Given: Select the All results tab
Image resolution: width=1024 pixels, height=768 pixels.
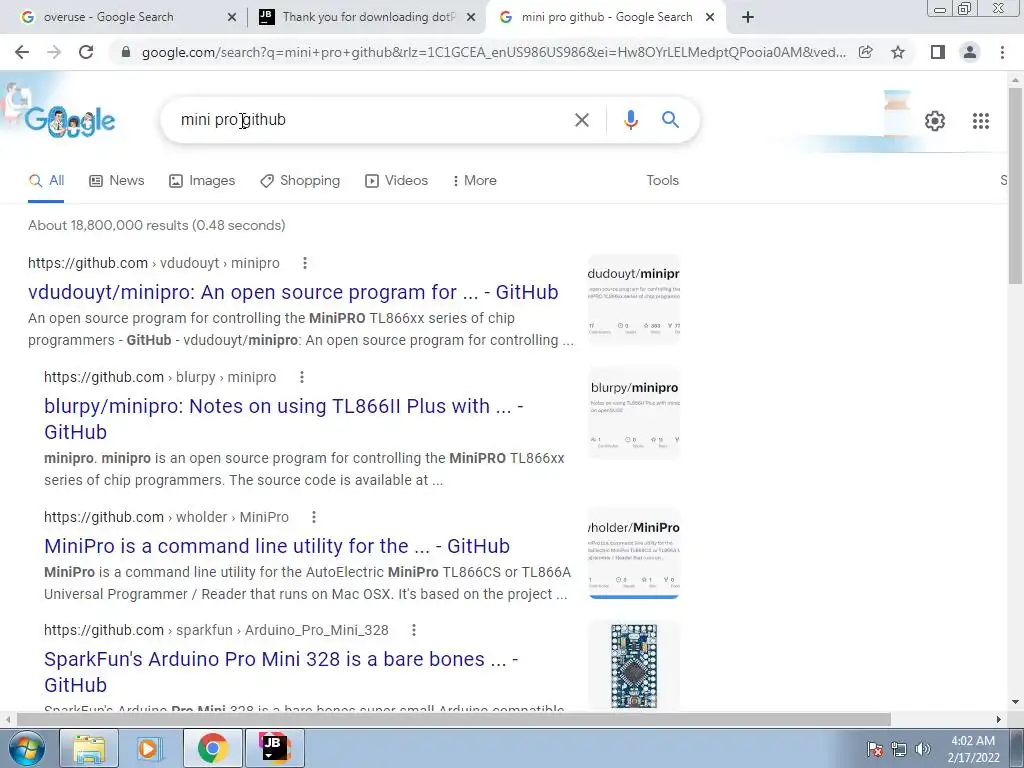Looking at the screenshot, I should coord(46,181).
